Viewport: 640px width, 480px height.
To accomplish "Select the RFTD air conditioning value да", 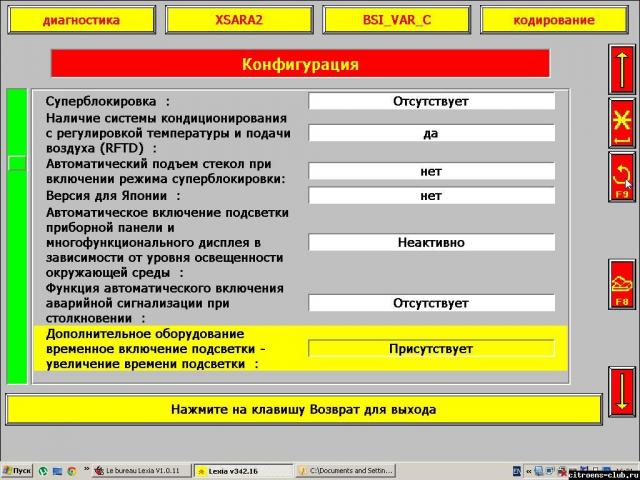I will [x=431, y=133].
